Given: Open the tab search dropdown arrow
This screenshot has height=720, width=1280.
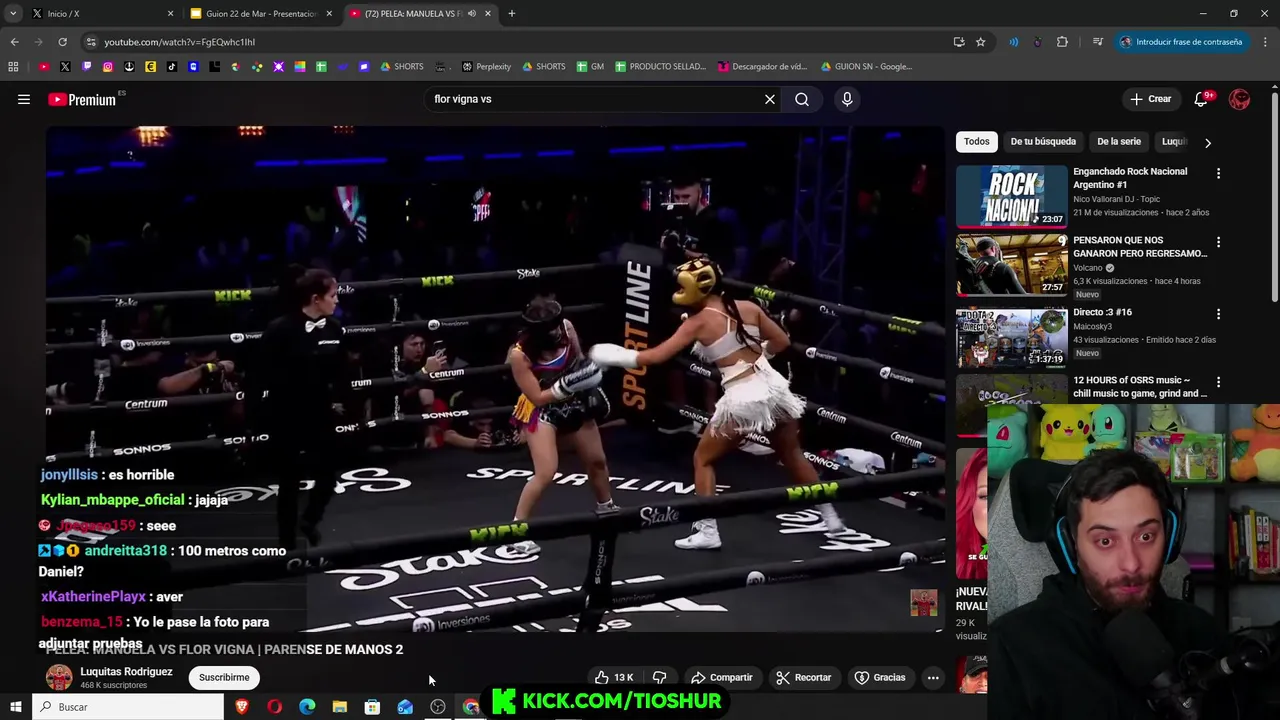Looking at the screenshot, I should [13, 13].
